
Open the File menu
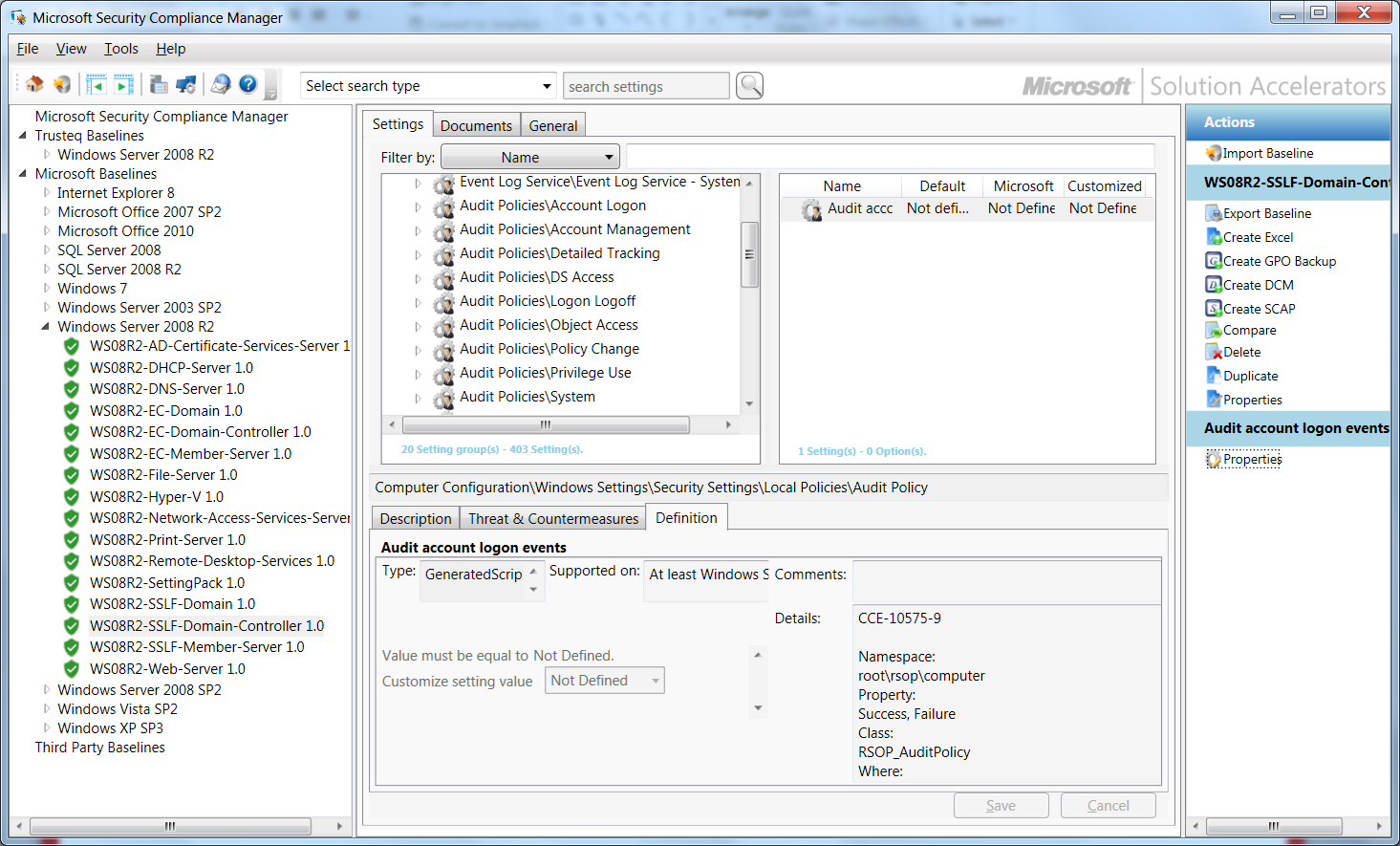pos(28,49)
